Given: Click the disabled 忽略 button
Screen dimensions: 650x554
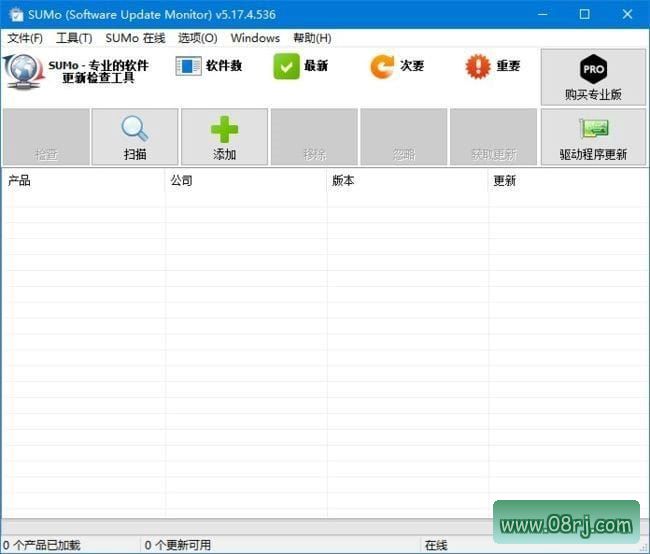Looking at the screenshot, I should coord(404,137).
